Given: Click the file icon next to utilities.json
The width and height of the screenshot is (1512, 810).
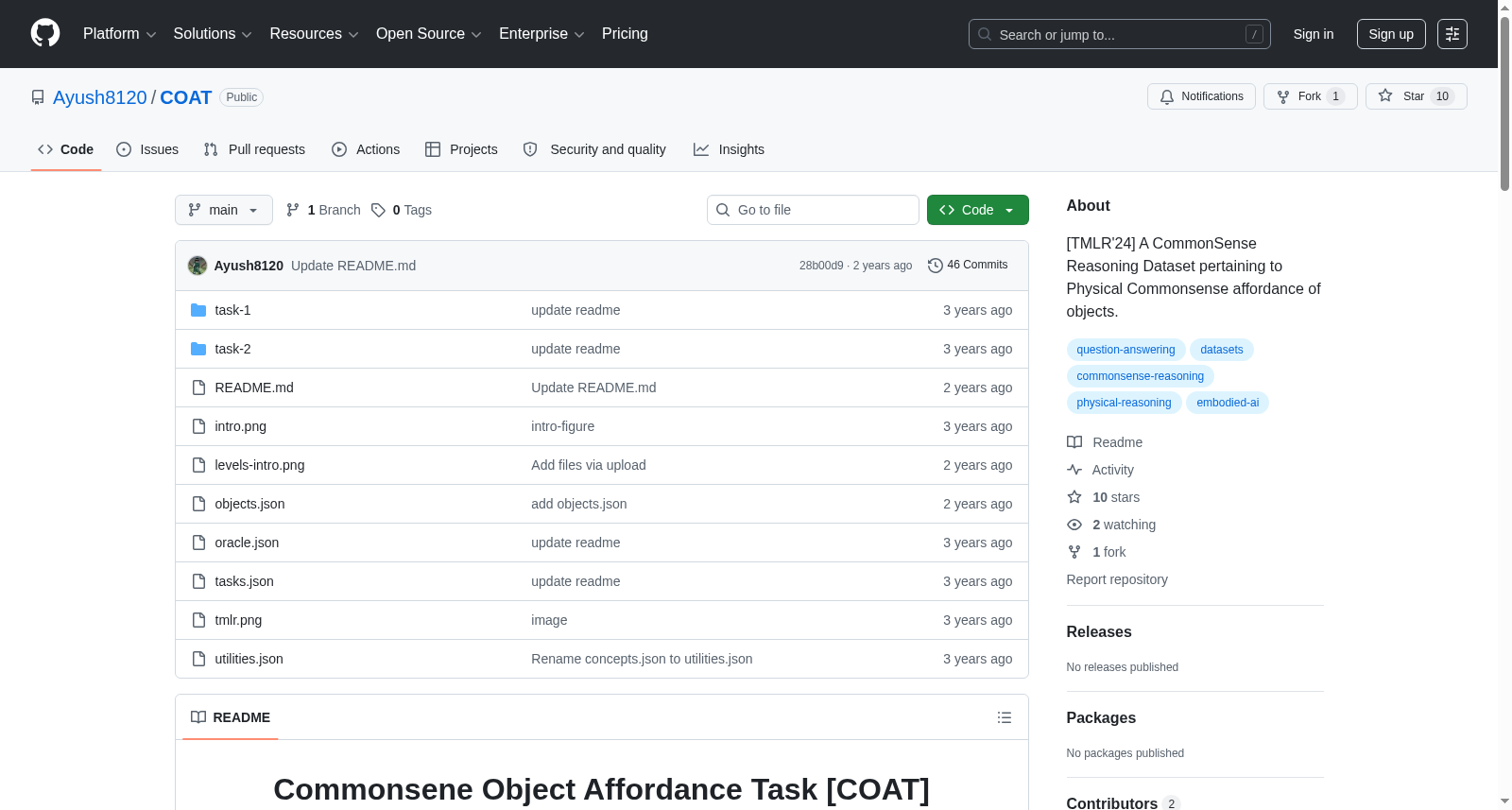Looking at the screenshot, I should 198,659.
